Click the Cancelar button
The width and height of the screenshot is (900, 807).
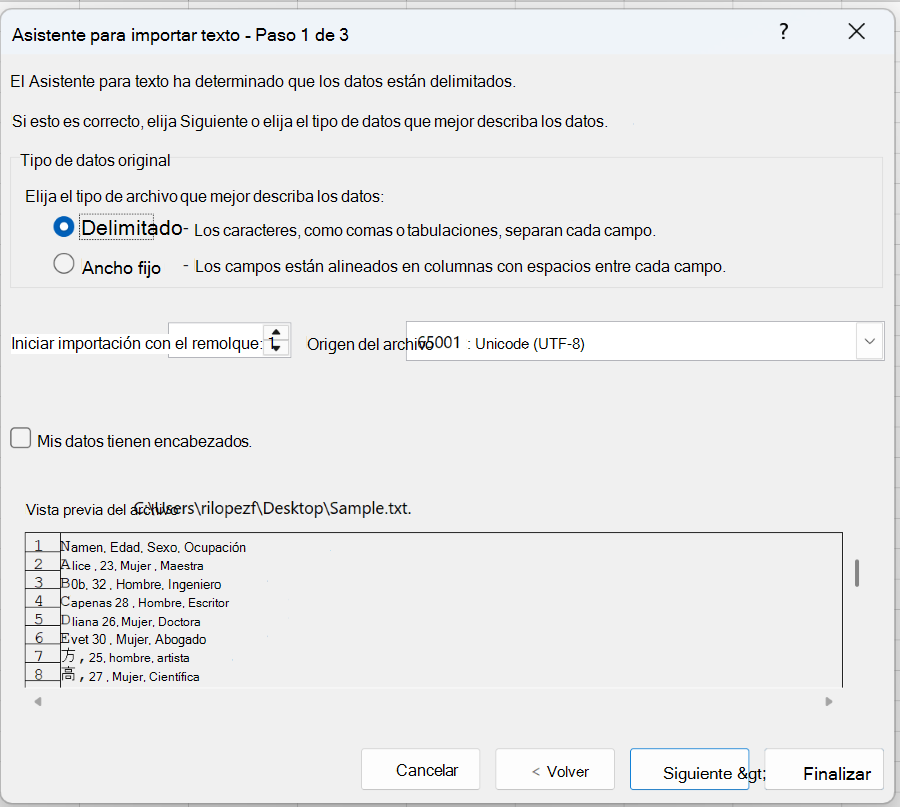click(421, 769)
